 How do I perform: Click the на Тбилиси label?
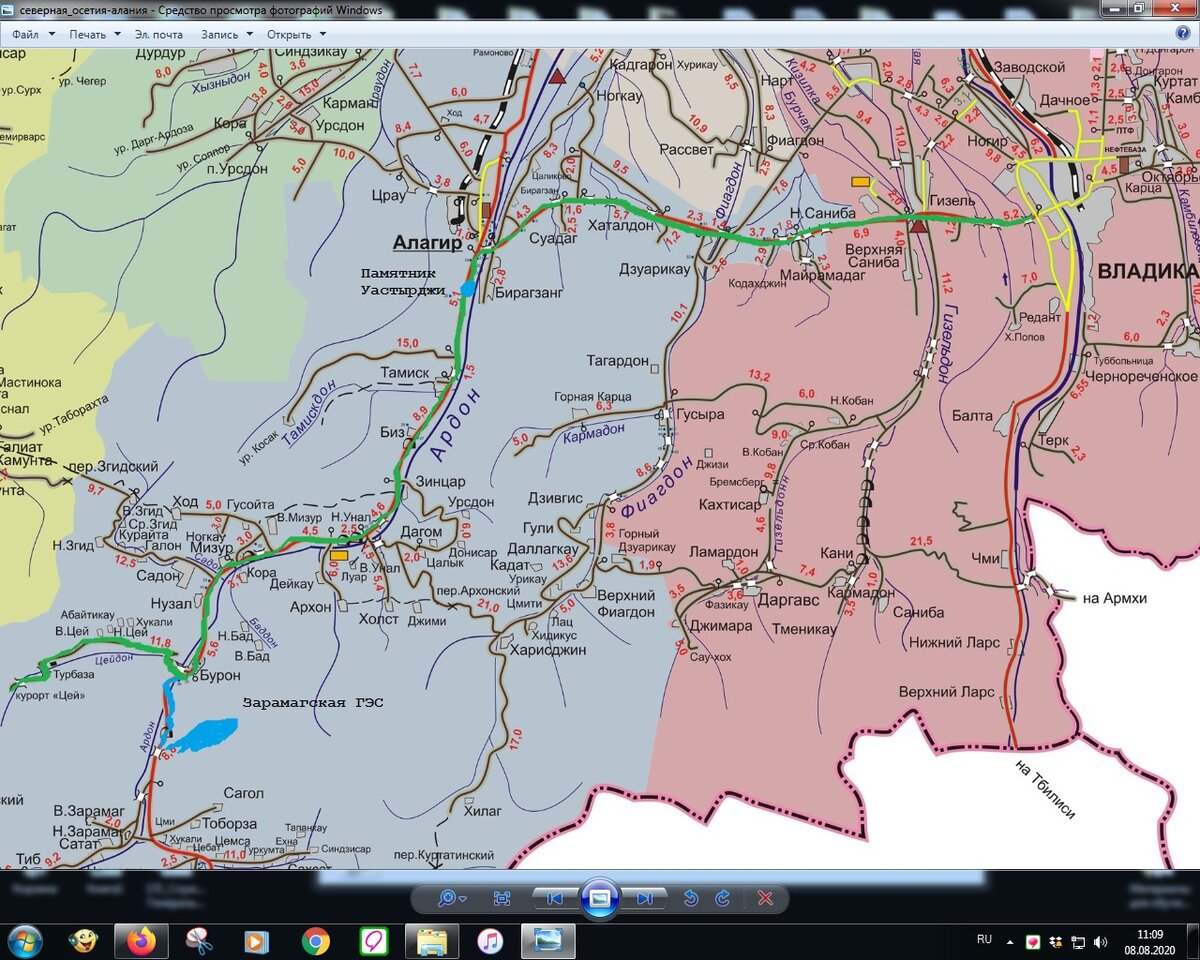point(1045,789)
